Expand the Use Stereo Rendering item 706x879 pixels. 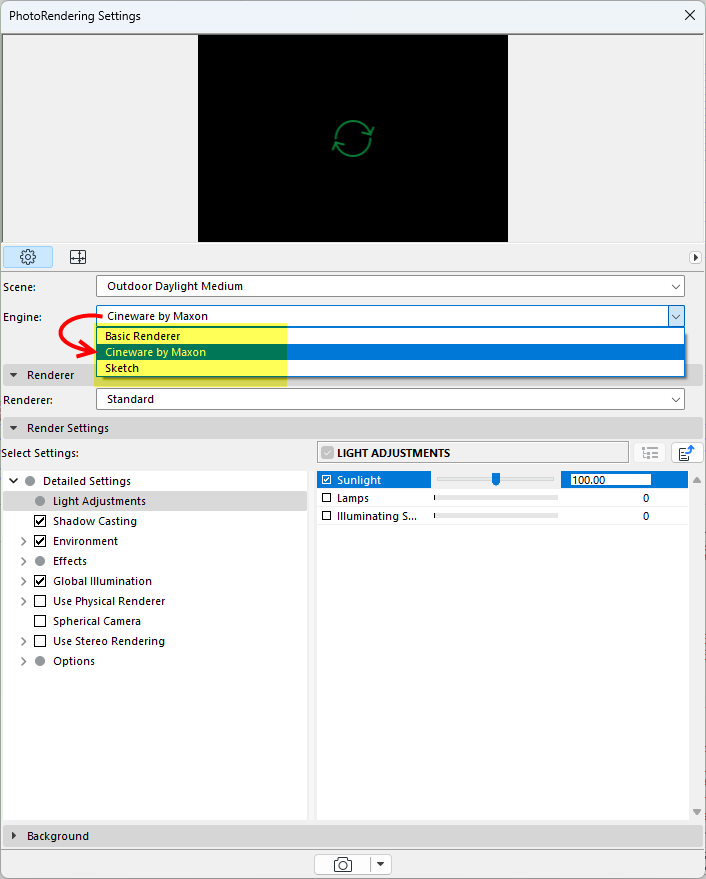point(24,641)
